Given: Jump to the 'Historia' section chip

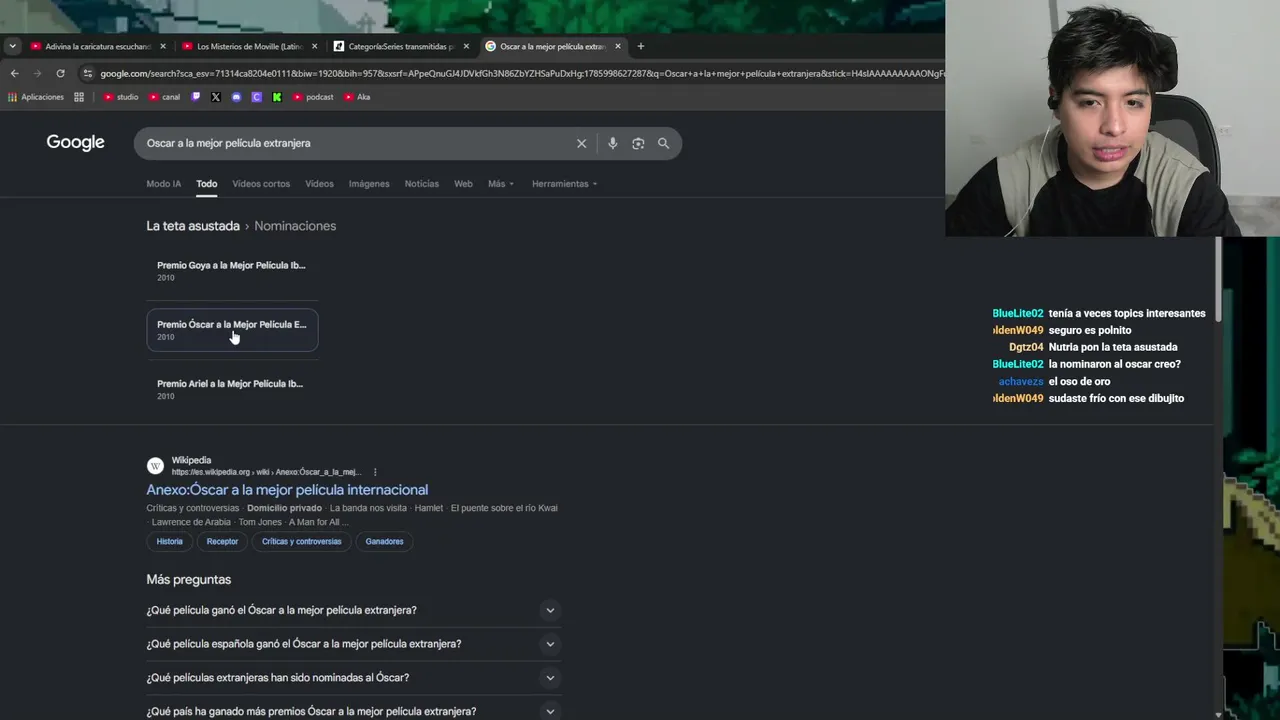Looking at the screenshot, I should (170, 542).
